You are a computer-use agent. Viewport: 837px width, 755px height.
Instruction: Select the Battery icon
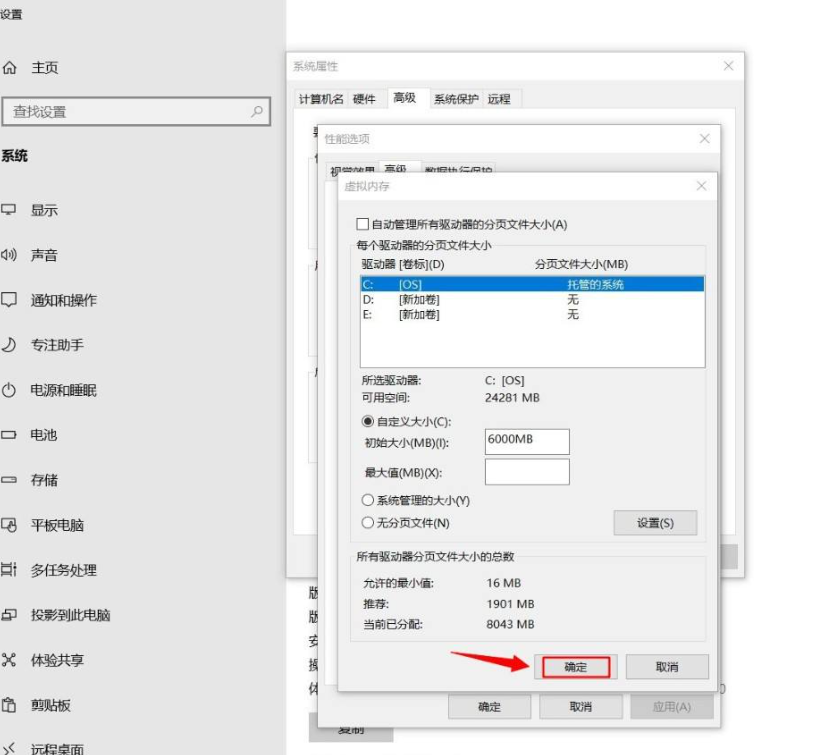tap(9, 435)
